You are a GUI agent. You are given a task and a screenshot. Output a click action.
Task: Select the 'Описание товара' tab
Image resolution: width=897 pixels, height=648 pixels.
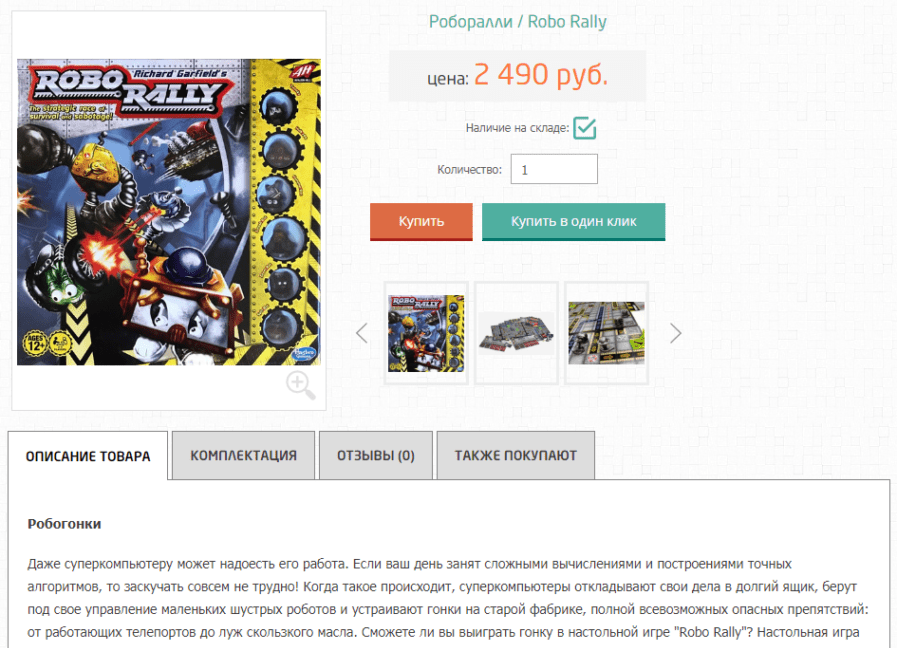(88, 456)
